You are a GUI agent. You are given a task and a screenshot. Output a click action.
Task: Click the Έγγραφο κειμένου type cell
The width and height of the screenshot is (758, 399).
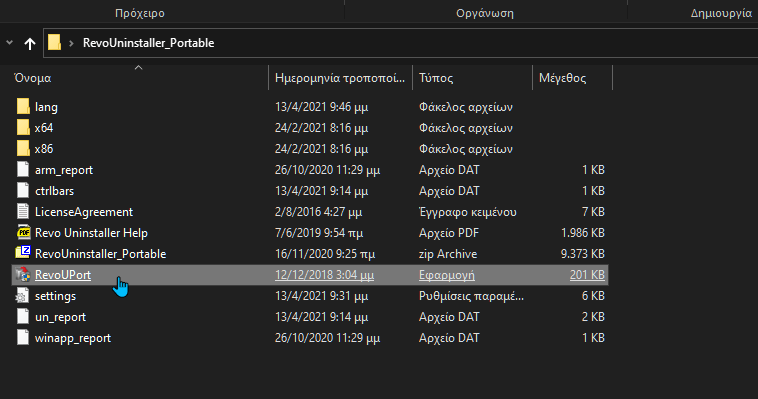[467, 212]
